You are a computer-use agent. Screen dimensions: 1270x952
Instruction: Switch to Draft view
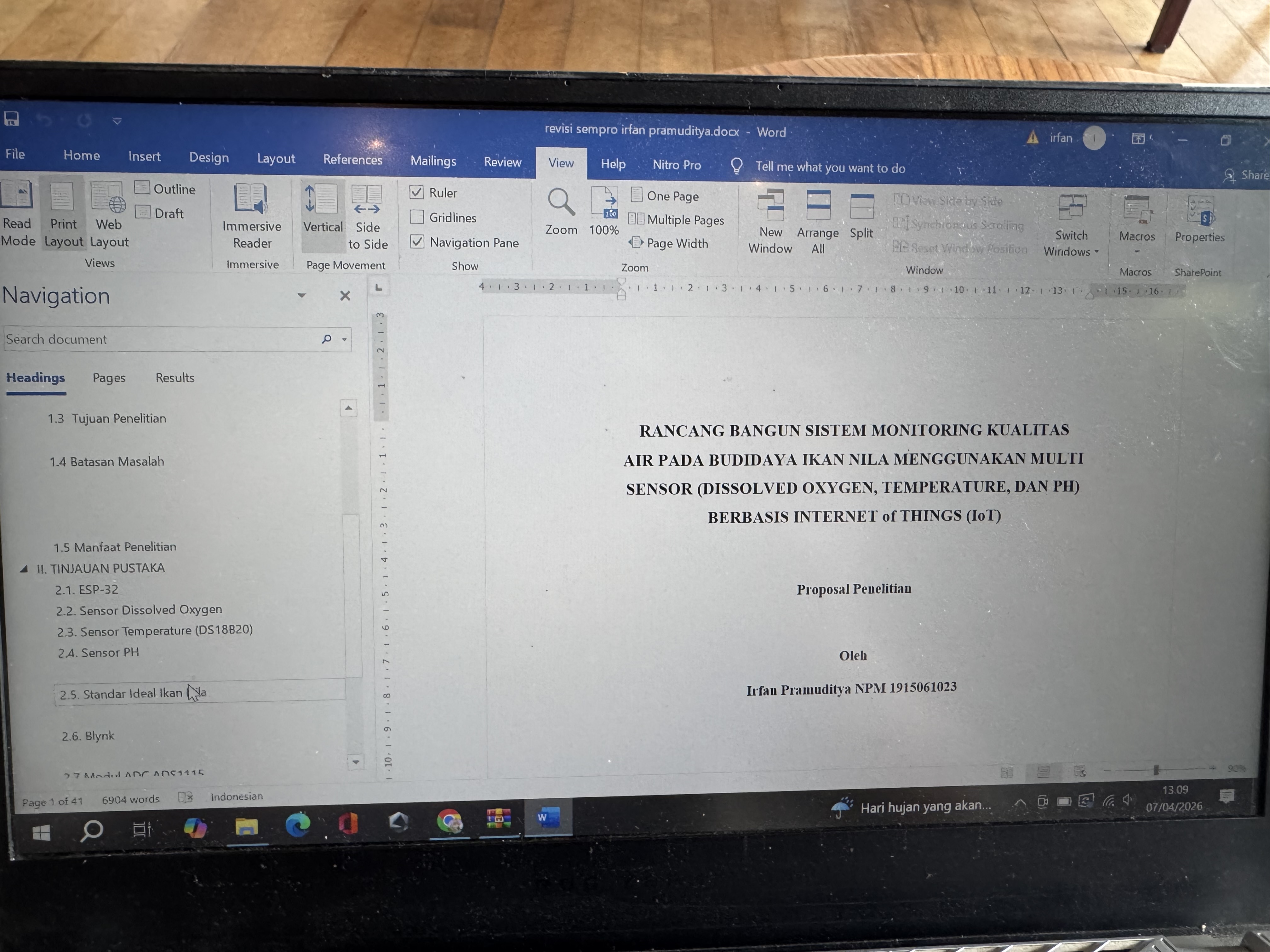pos(160,213)
